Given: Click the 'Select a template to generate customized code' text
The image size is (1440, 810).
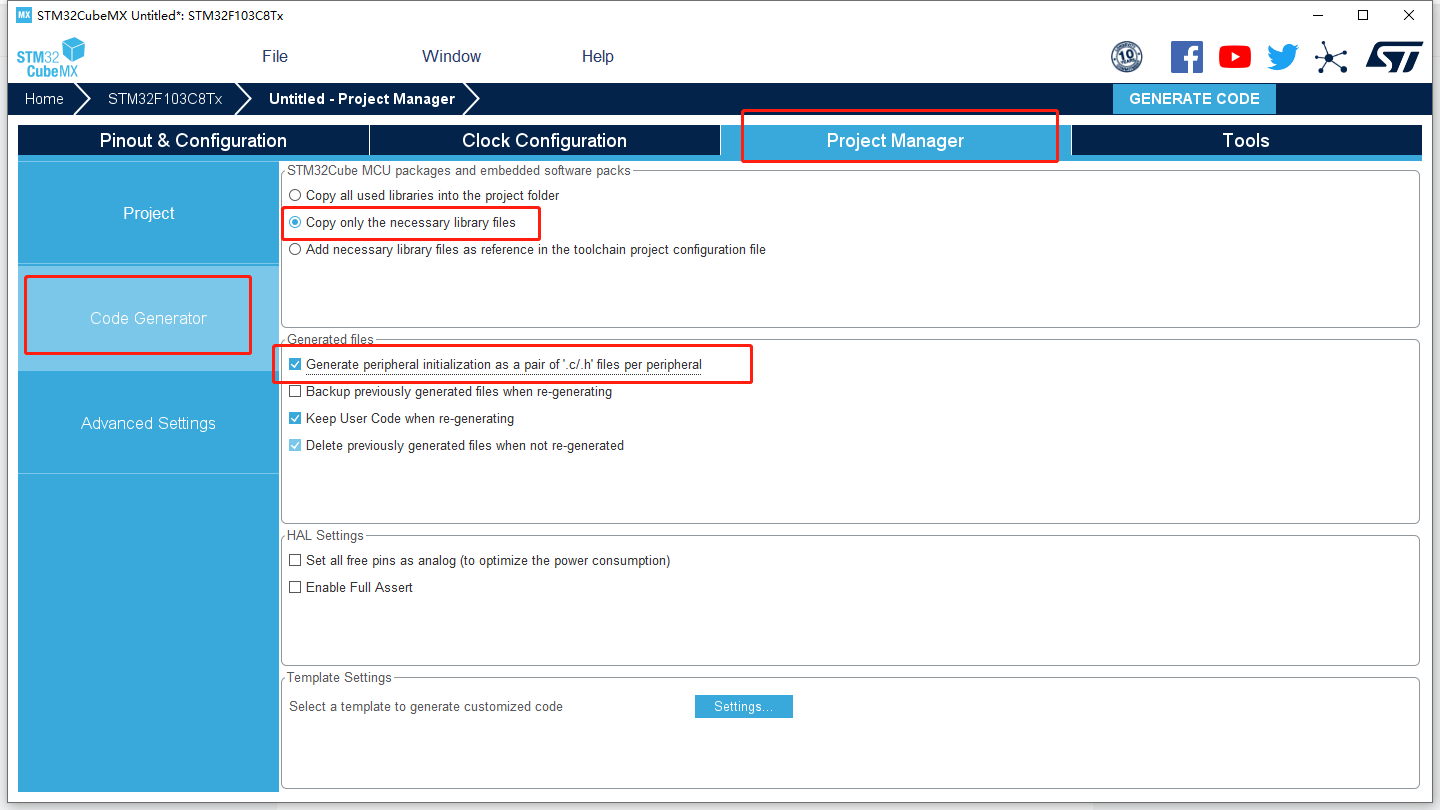Looking at the screenshot, I should point(426,707).
